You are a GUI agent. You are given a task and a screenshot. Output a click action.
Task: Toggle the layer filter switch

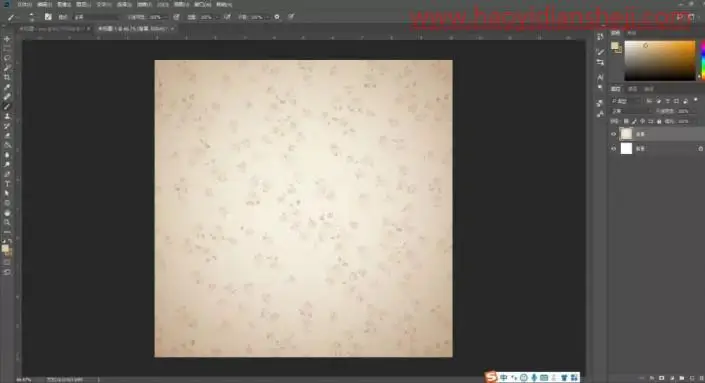696,100
